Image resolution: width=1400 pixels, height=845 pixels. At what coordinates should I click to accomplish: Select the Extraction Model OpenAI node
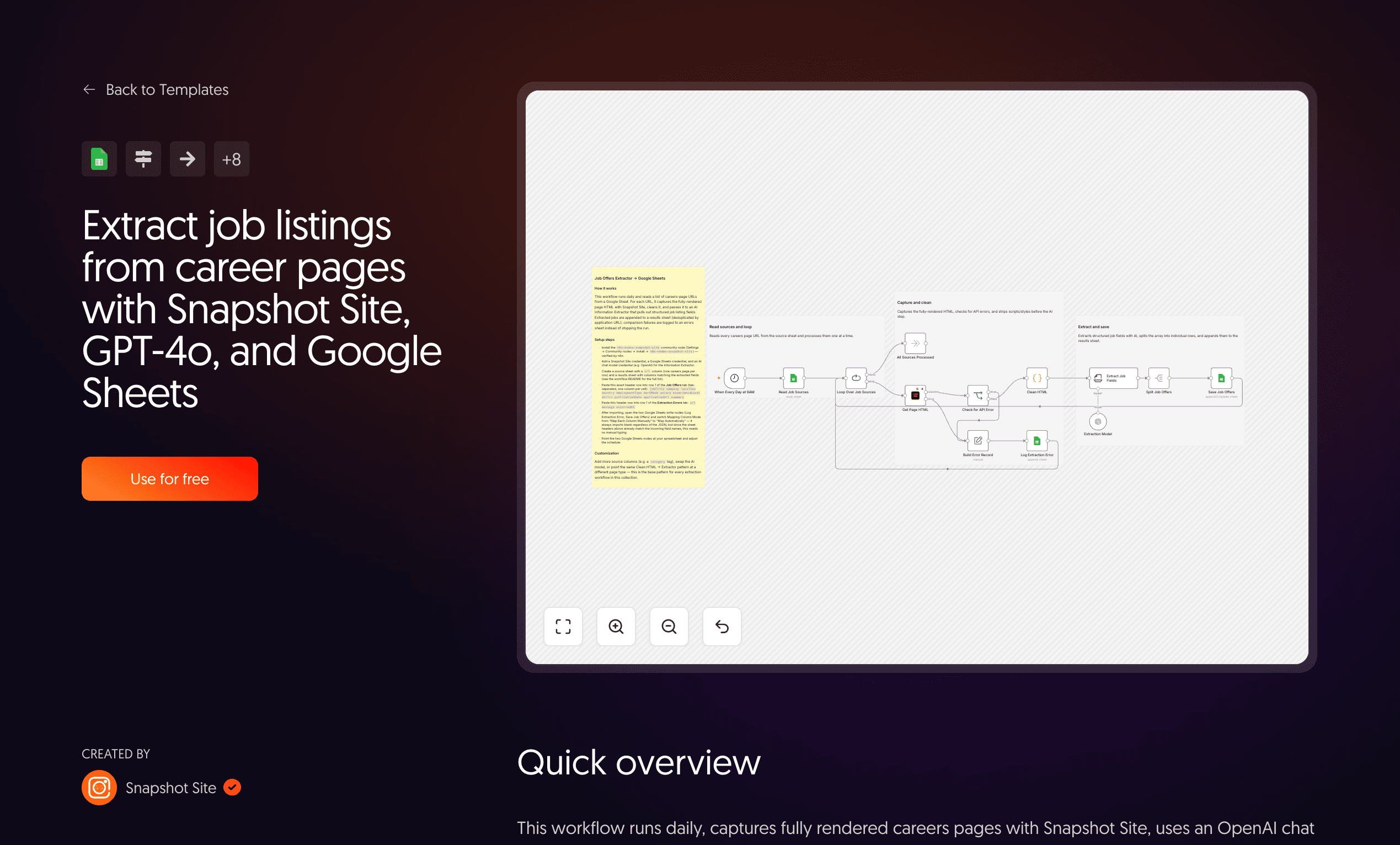(1098, 421)
